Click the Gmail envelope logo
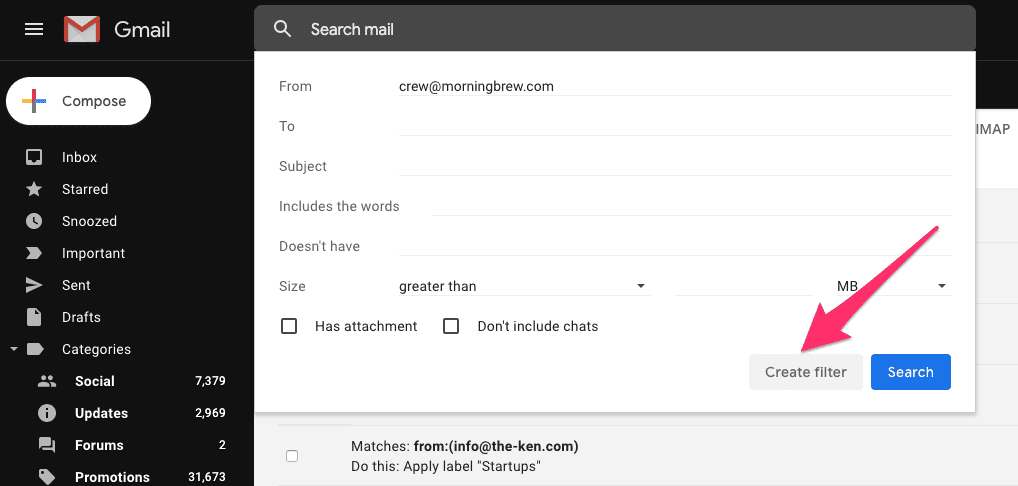This screenshot has height=486, width=1018. click(82, 29)
